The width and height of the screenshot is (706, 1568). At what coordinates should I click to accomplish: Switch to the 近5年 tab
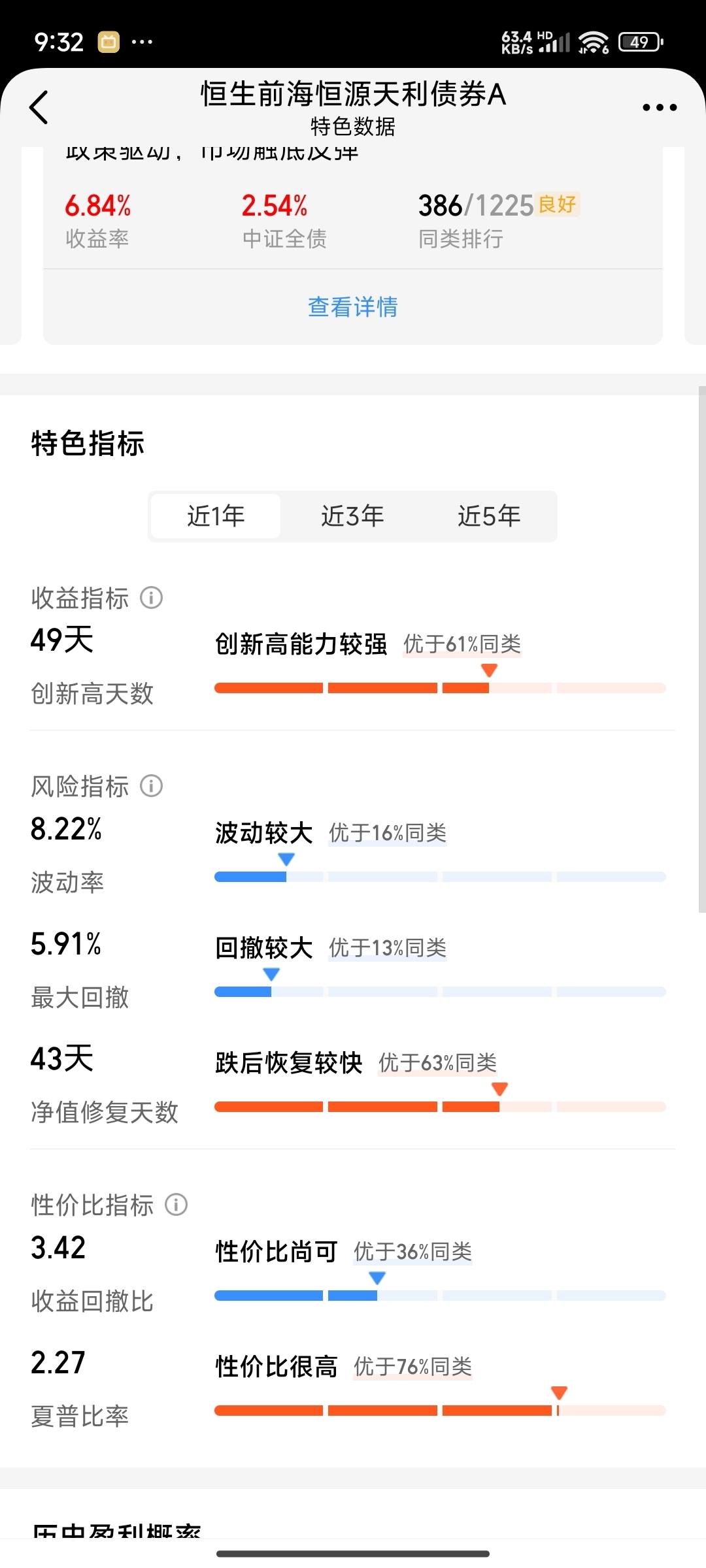pyautogui.click(x=489, y=516)
